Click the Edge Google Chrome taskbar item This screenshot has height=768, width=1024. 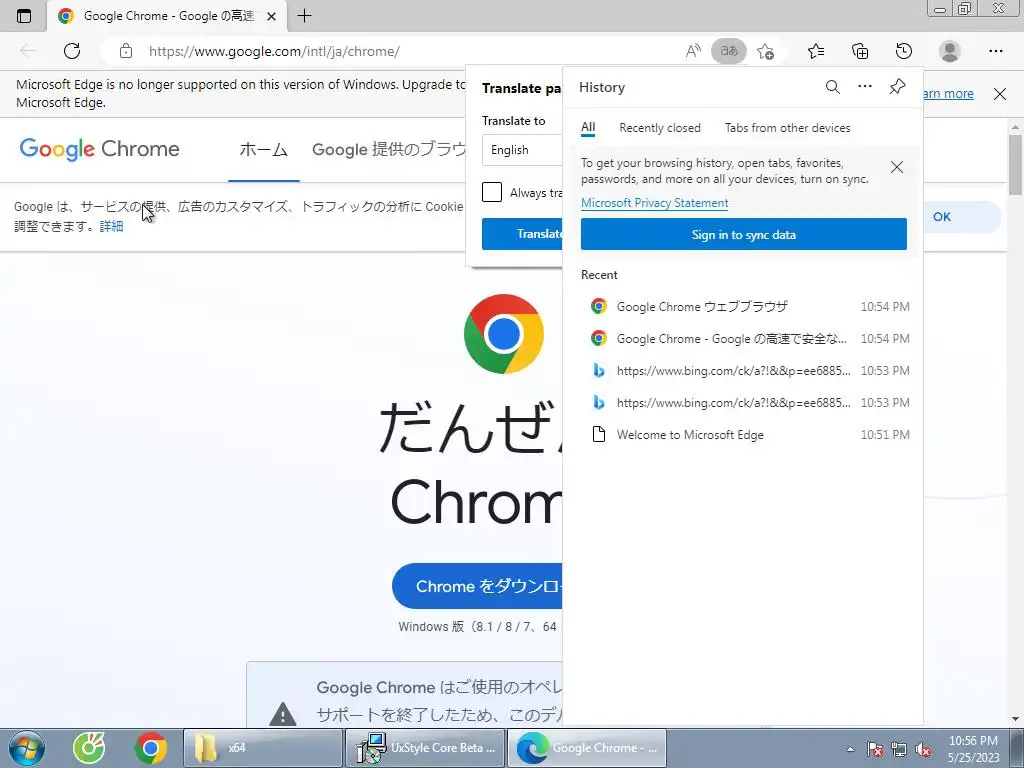tap(587, 748)
